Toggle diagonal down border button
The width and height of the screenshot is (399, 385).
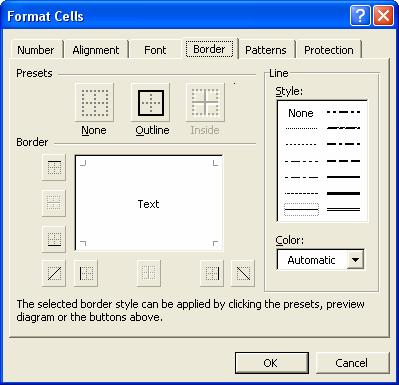tap(243, 273)
